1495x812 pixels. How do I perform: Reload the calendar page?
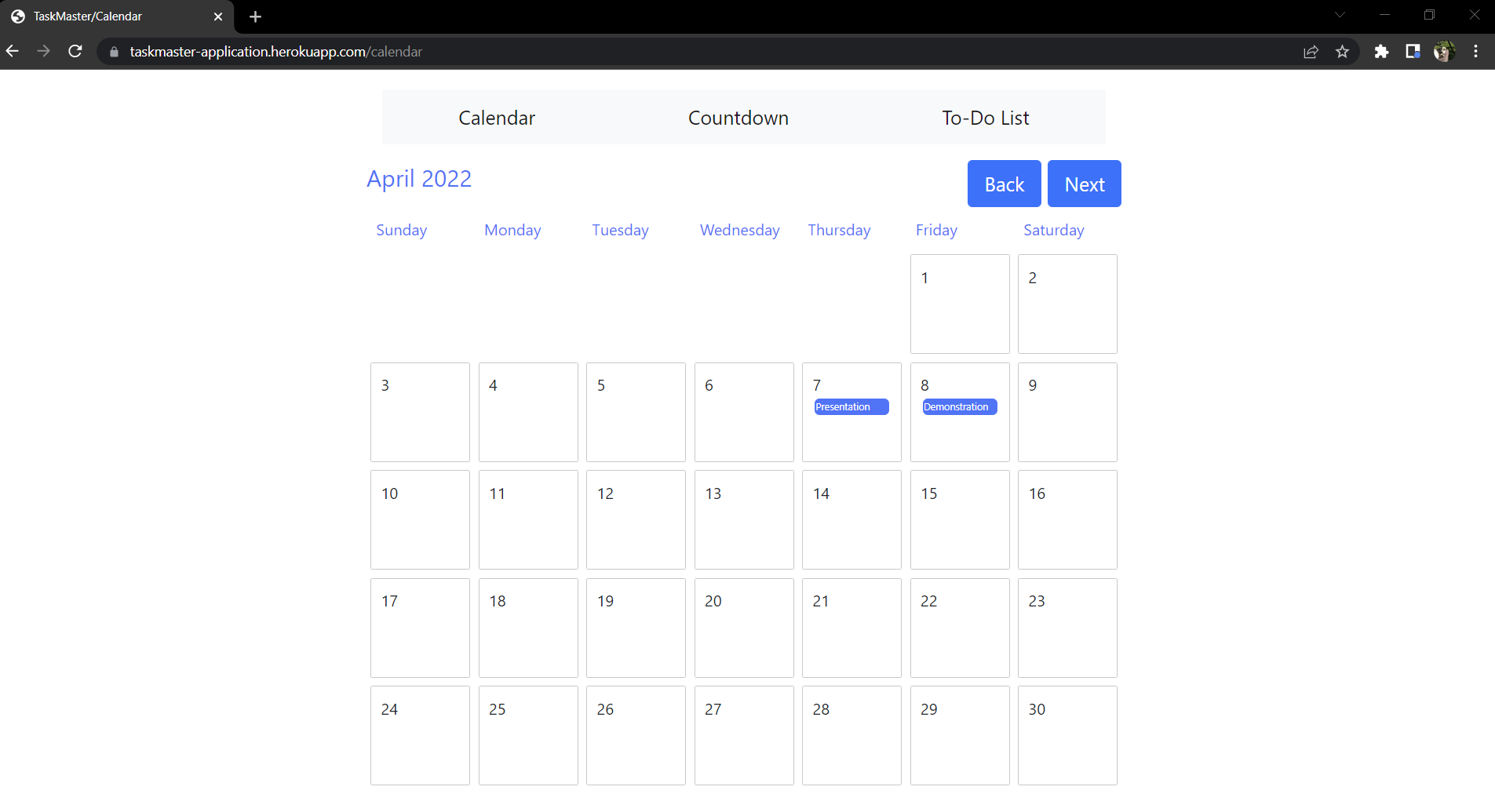[x=75, y=51]
